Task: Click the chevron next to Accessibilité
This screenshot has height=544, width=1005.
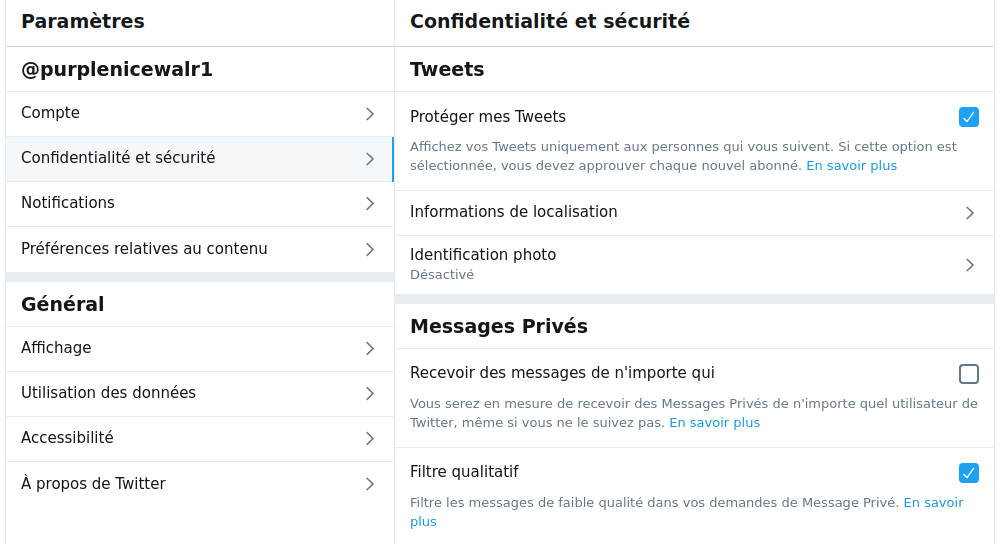Action: pos(370,438)
